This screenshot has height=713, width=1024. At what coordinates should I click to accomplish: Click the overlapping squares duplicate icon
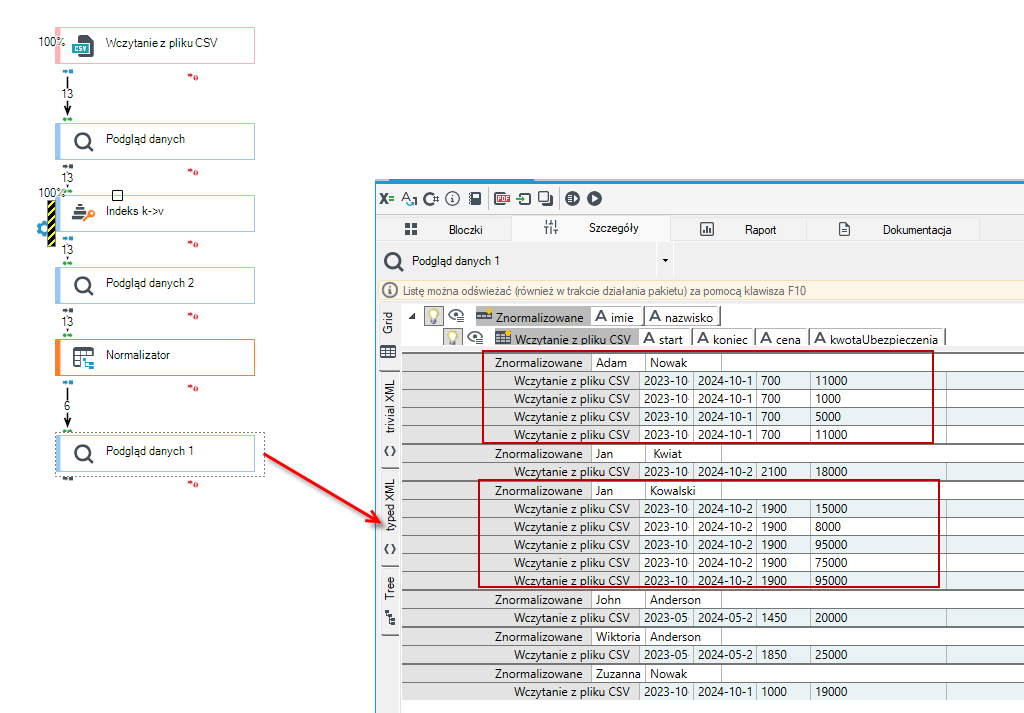point(545,198)
